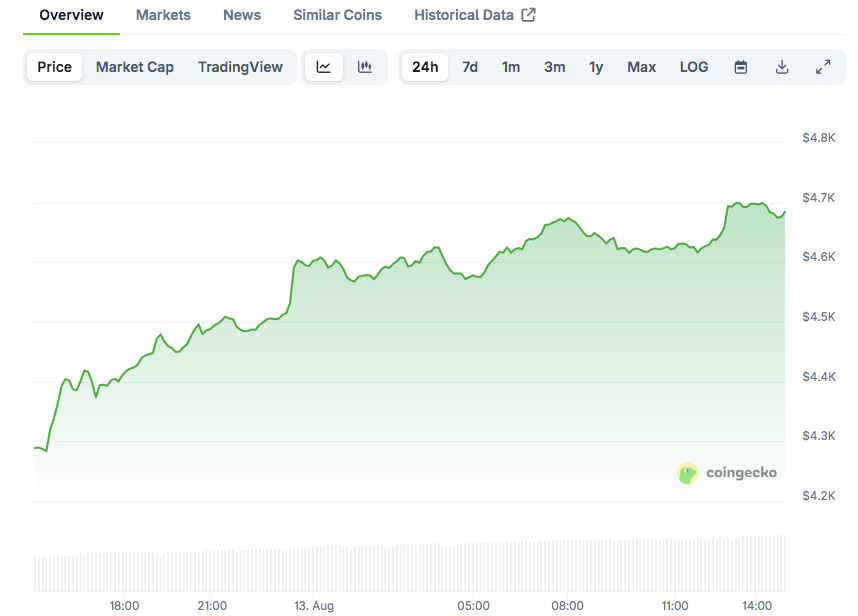Click the 13. Aug date marker on axis
Image resolution: width=858 pixels, height=616 pixels.
point(314,606)
